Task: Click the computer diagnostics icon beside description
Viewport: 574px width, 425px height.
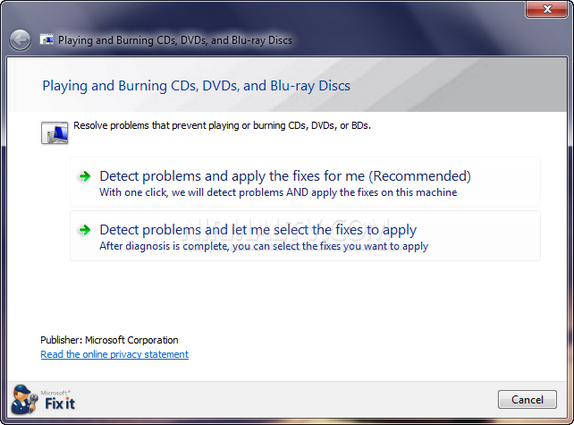Action: pos(55,133)
